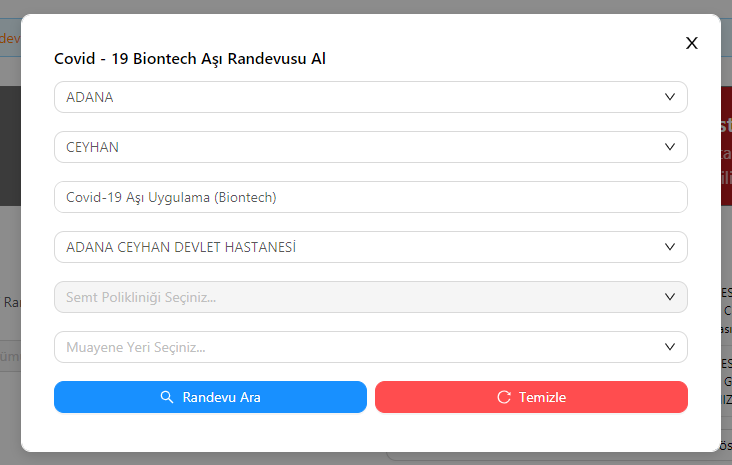The image size is (732, 465).
Task: Click the Covid - 19 Biontech Aşı Randevusu Al heading
Action: click(x=190, y=59)
